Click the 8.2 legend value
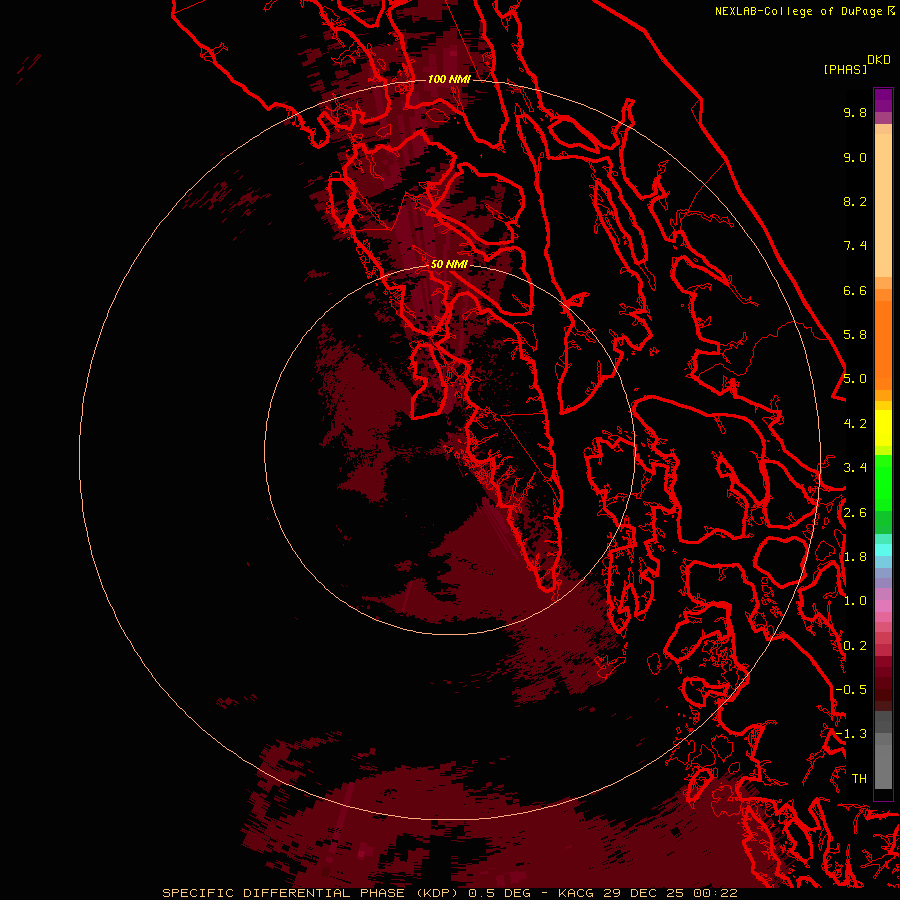900x900 pixels. click(855, 201)
